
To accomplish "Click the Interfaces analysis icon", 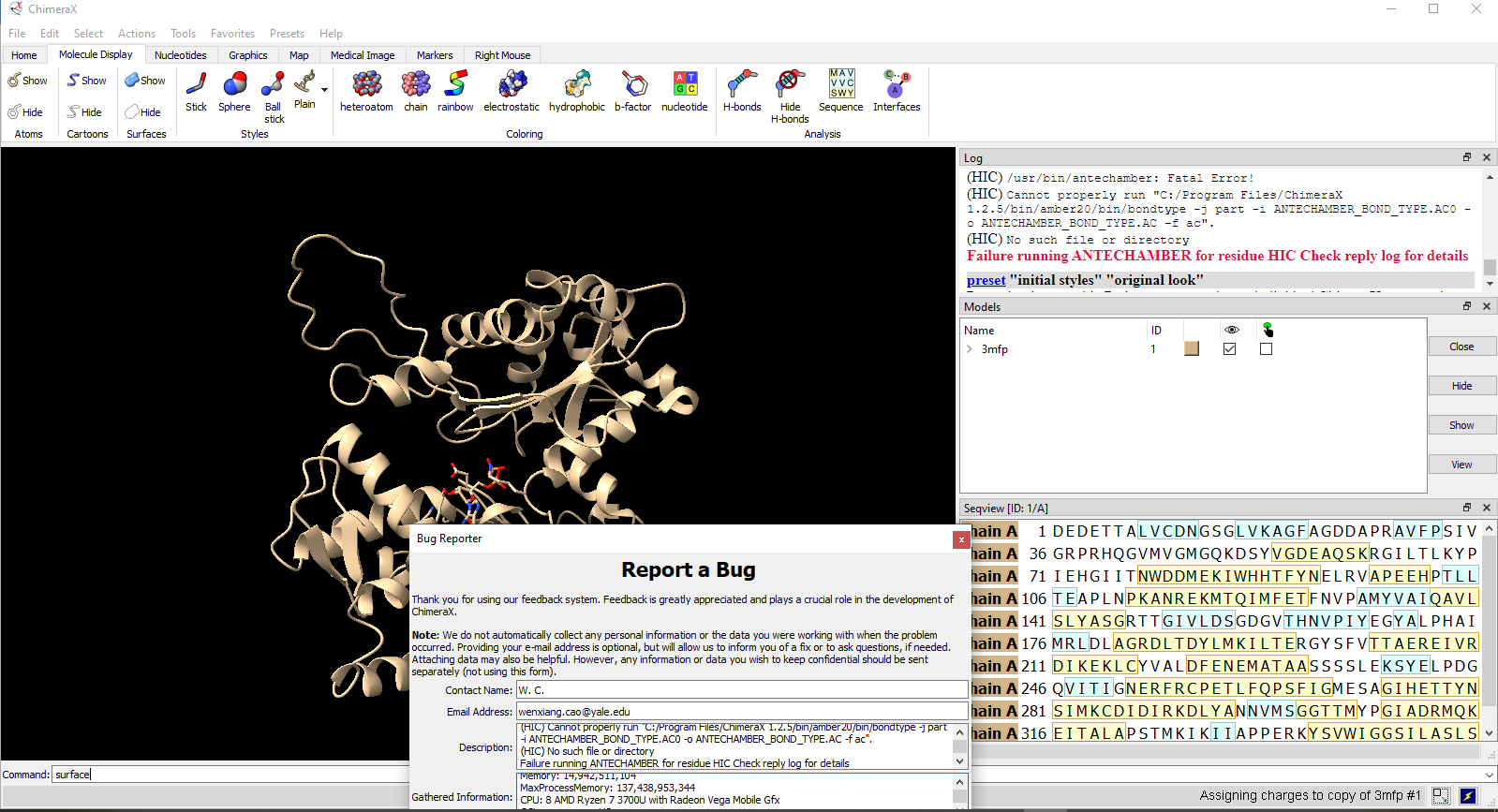I will 897,90.
